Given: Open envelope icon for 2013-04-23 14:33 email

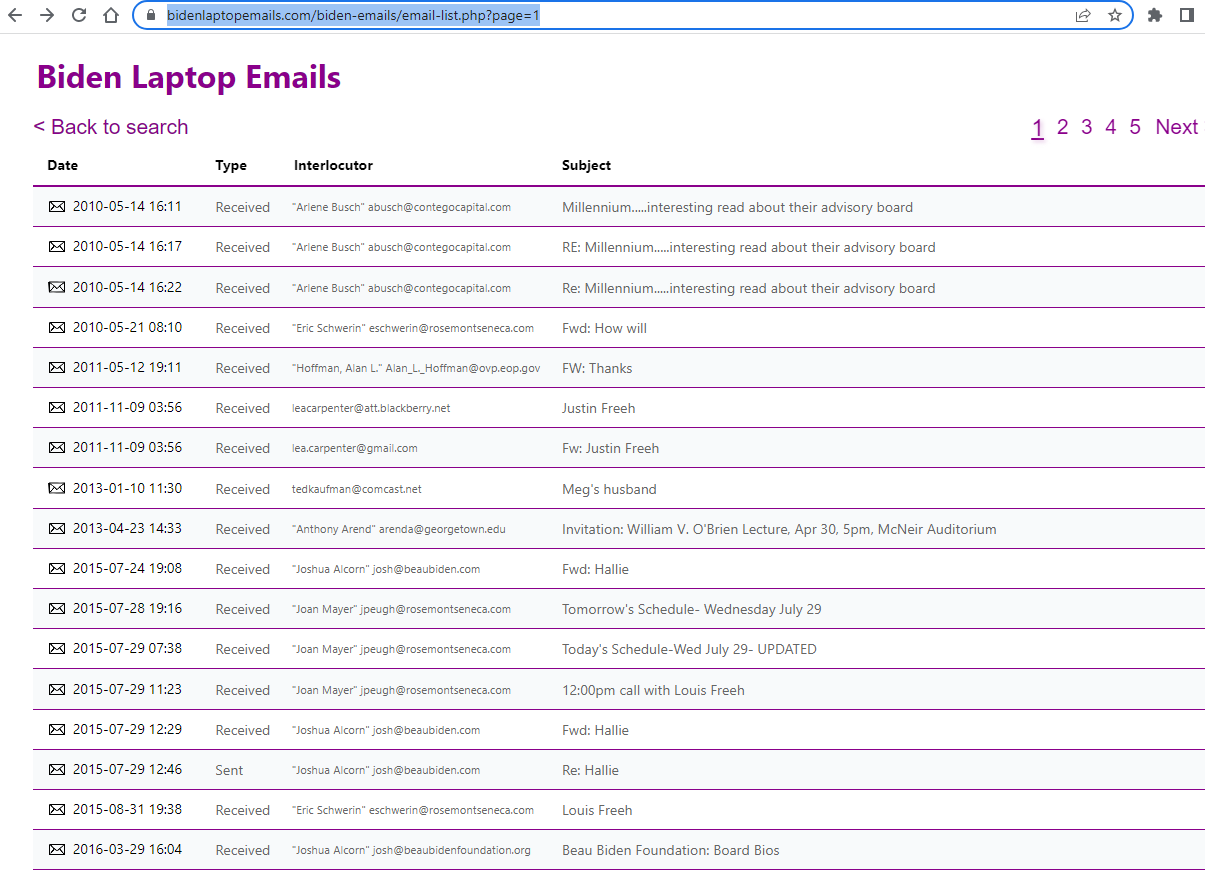Looking at the screenshot, I should (57, 528).
